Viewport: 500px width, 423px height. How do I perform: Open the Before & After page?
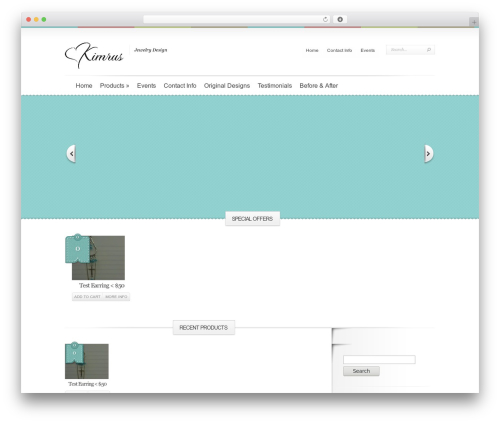click(319, 86)
